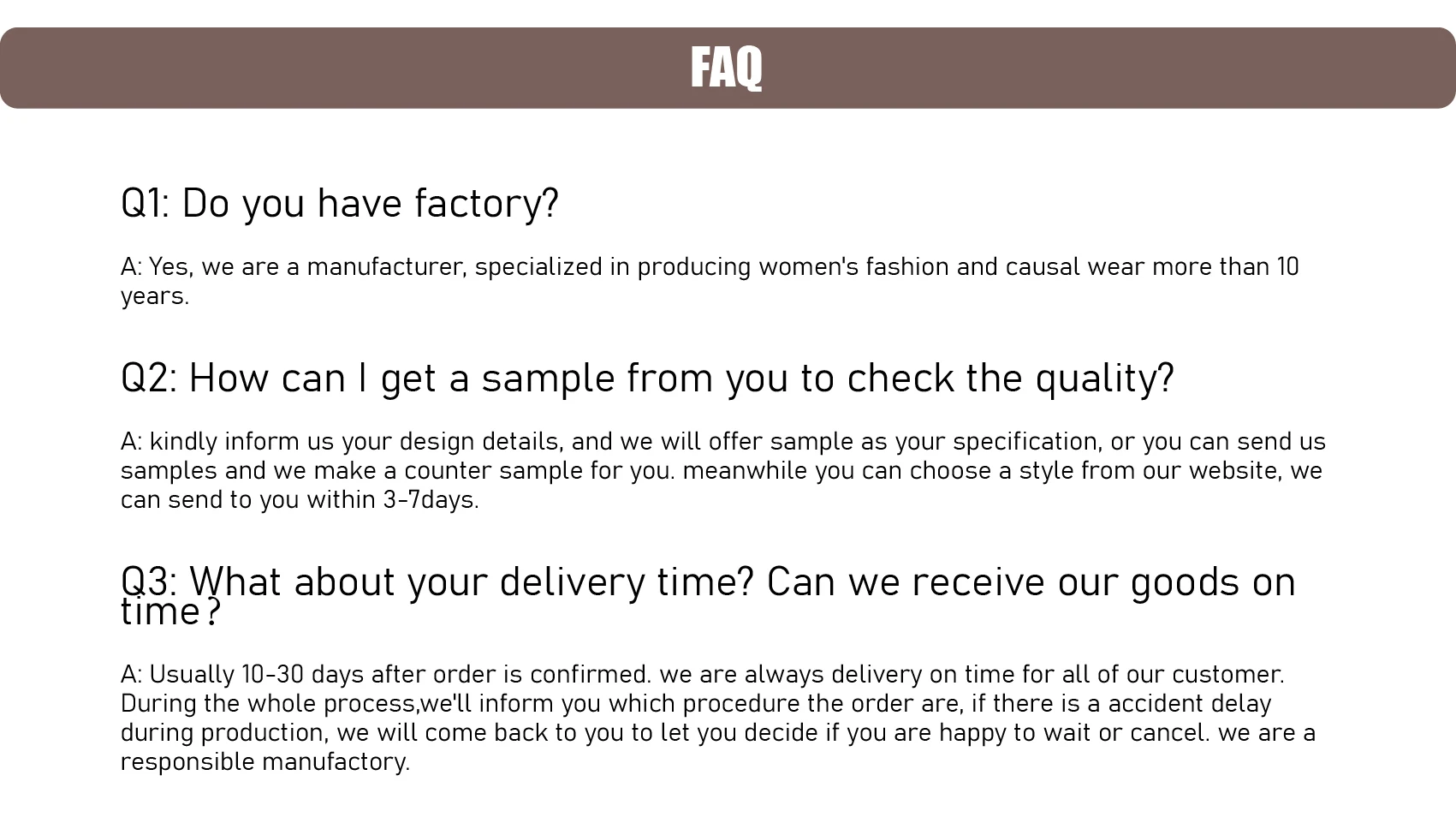Click the 'counter sample' answer line
This screenshot has width=1456, height=823.
[x=722, y=471]
